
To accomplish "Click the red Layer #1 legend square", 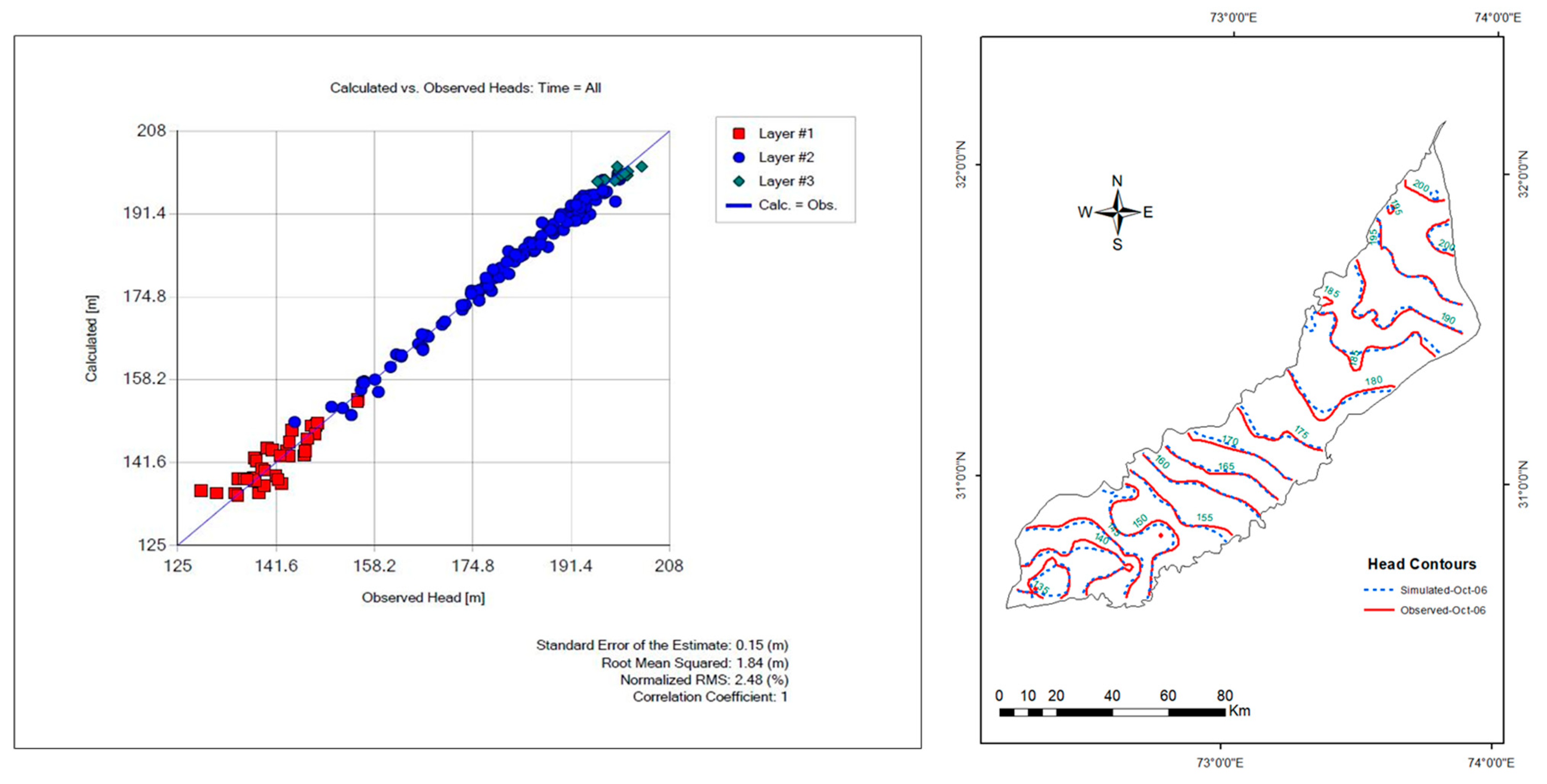I will click(739, 133).
